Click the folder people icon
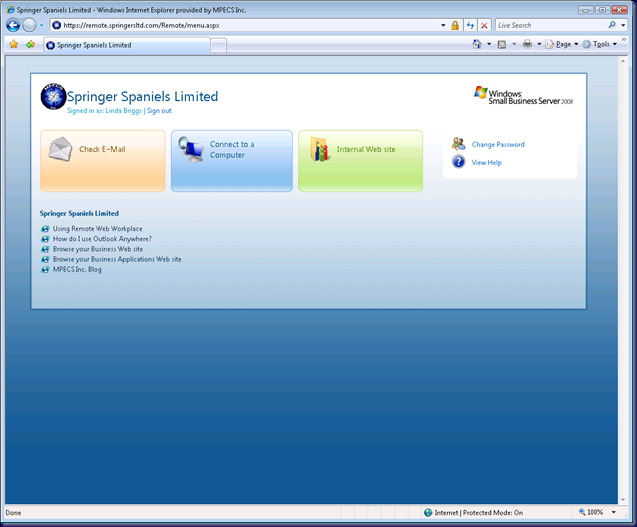This screenshot has height=527, width=637. [319, 149]
